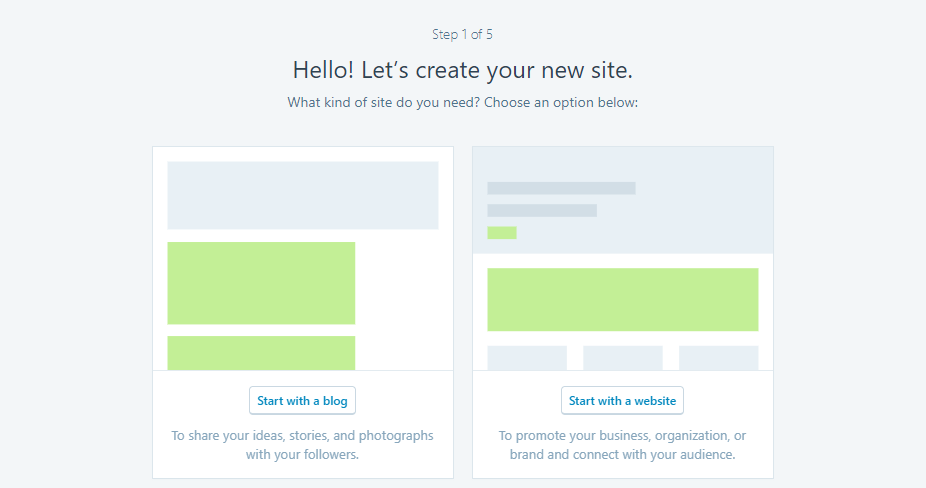
Task: Click the long gray title bar in website preview
Action: pyautogui.click(x=561, y=188)
